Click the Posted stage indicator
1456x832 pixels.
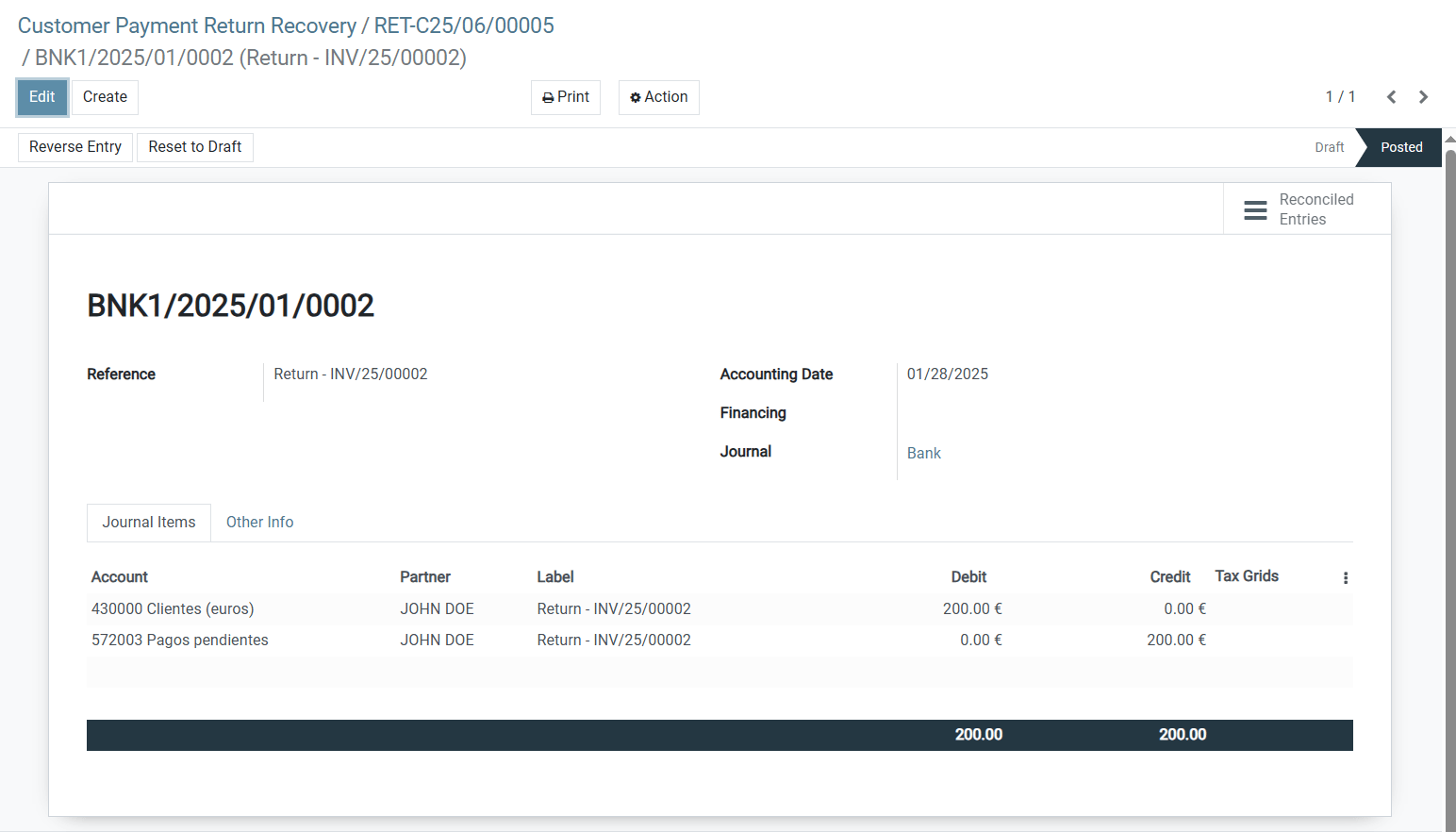click(1401, 147)
